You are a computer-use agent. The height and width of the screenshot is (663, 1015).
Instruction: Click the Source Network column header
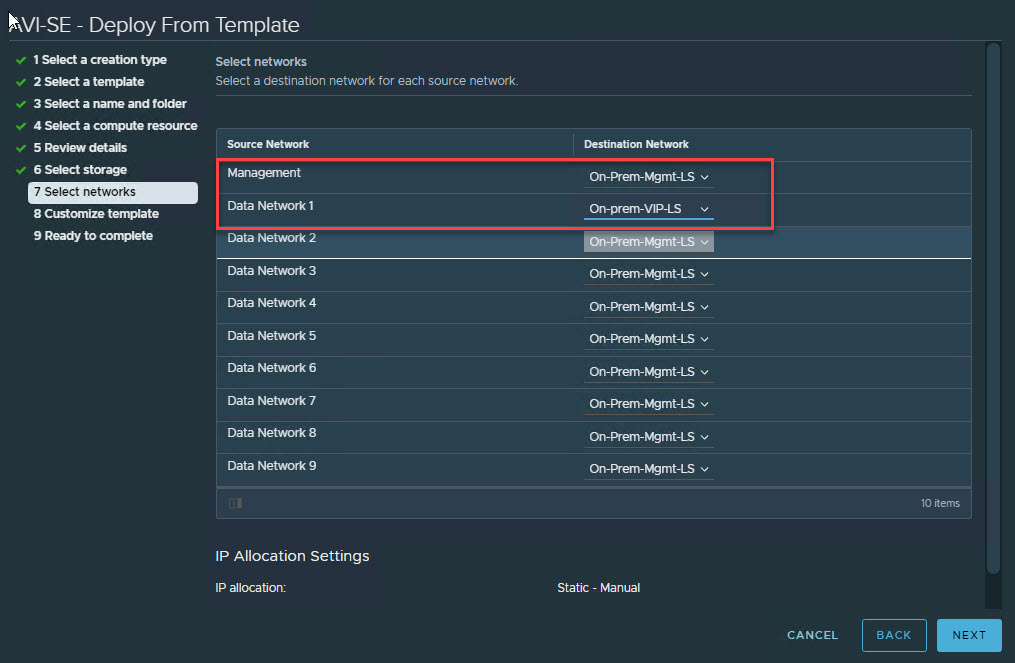pos(268,144)
